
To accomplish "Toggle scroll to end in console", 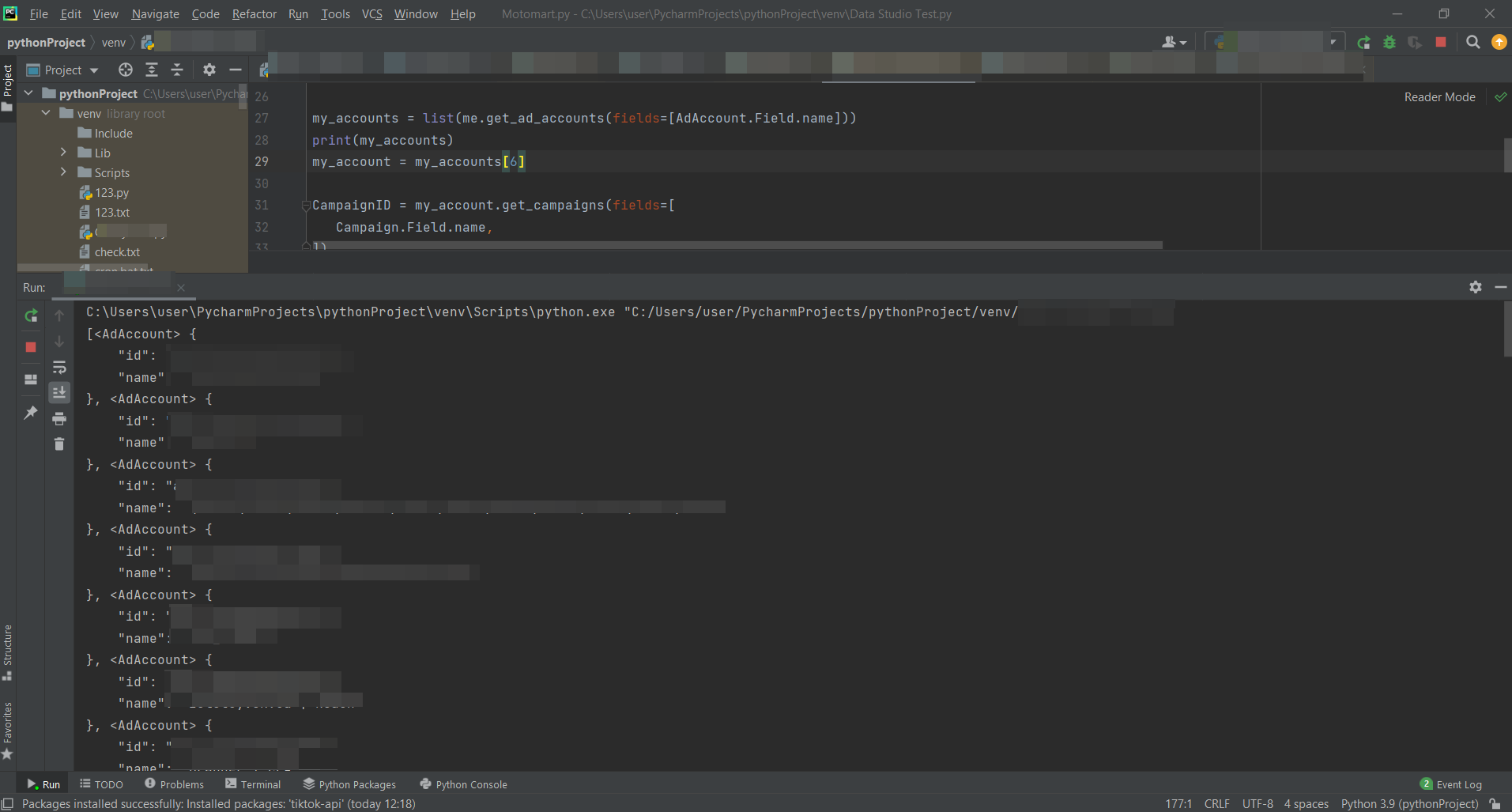I will (59, 393).
